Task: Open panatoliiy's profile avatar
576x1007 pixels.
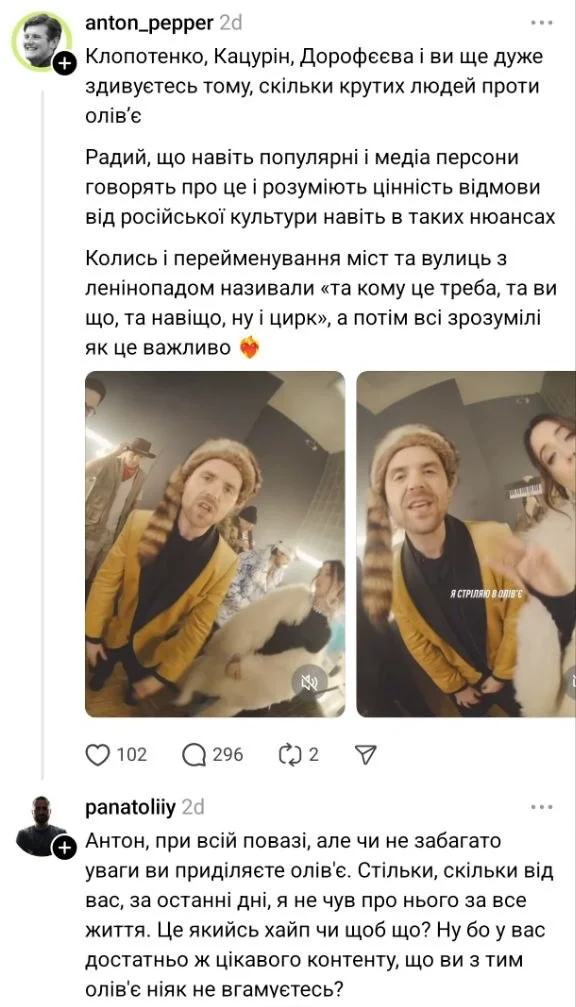Action: click(x=42, y=825)
